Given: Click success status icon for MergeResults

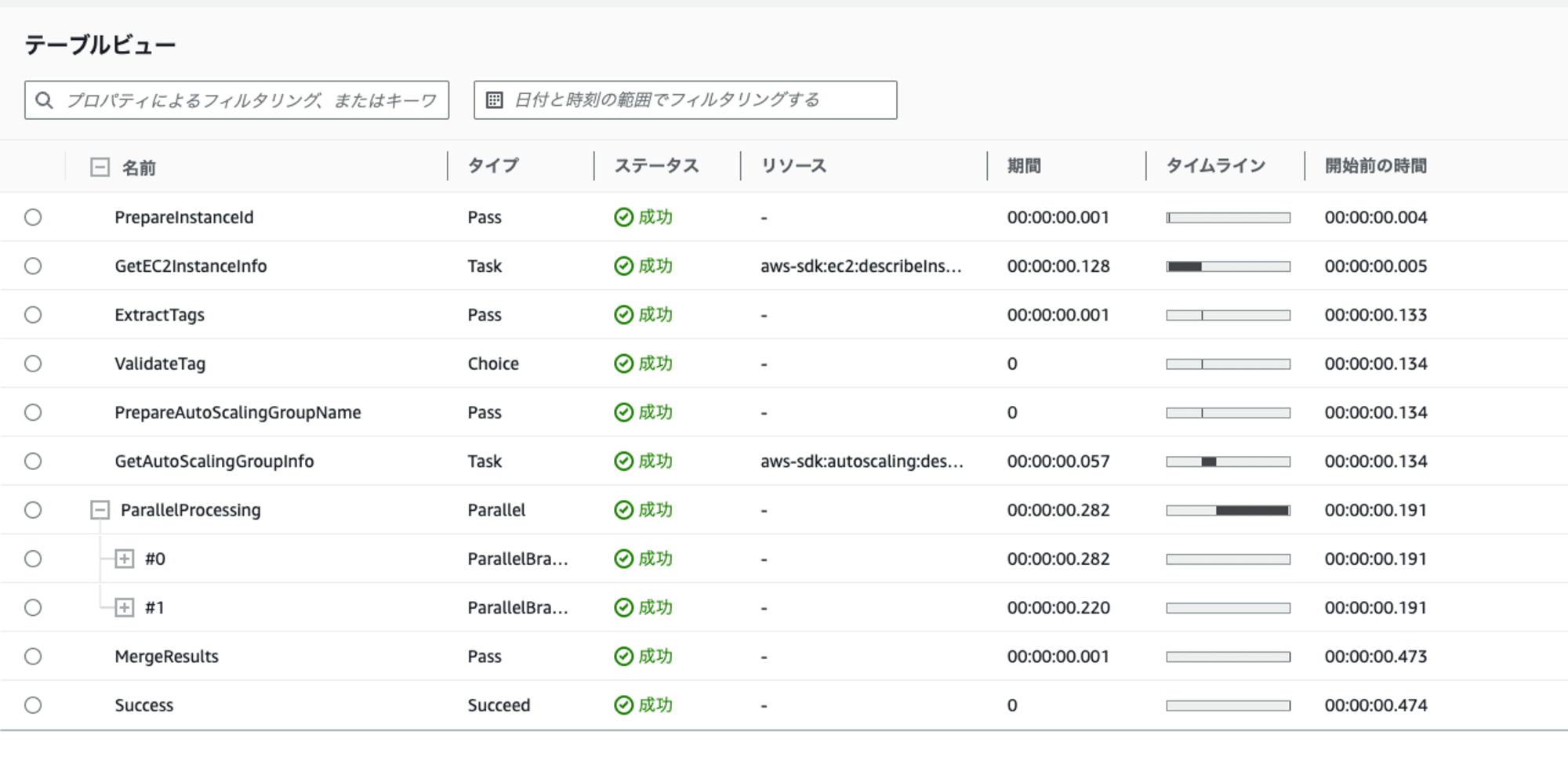Looking at the screenshot, I should pyautogui.click(x=623, y=656).
